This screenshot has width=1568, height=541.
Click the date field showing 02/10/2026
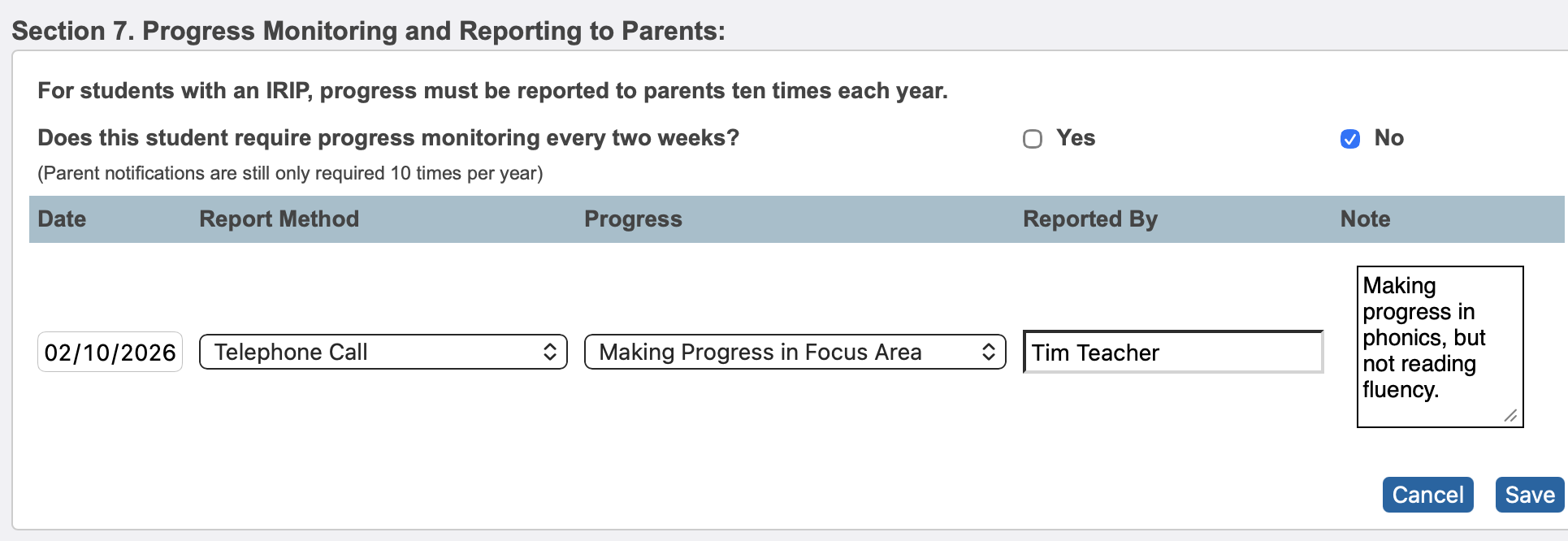click(x=109, y=352)
